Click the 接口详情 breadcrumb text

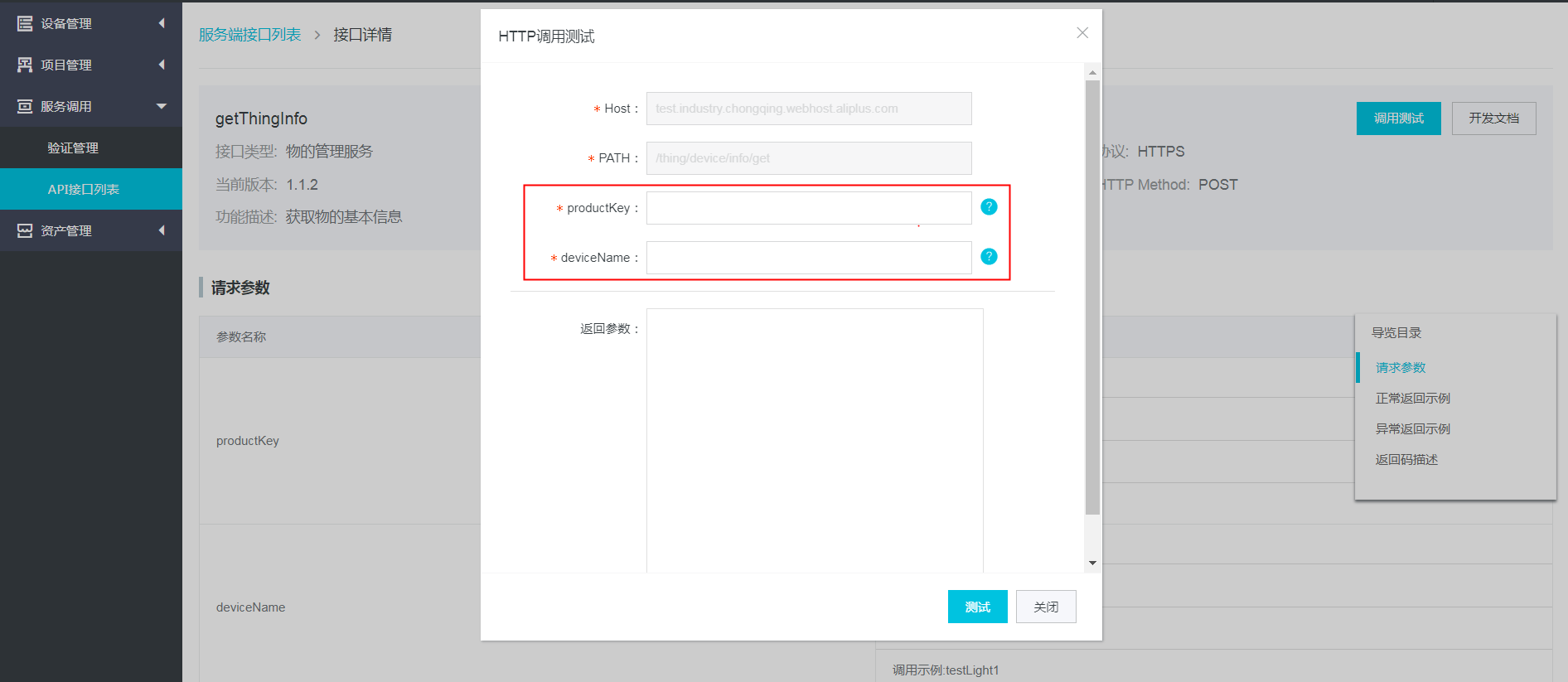[363, 35]
